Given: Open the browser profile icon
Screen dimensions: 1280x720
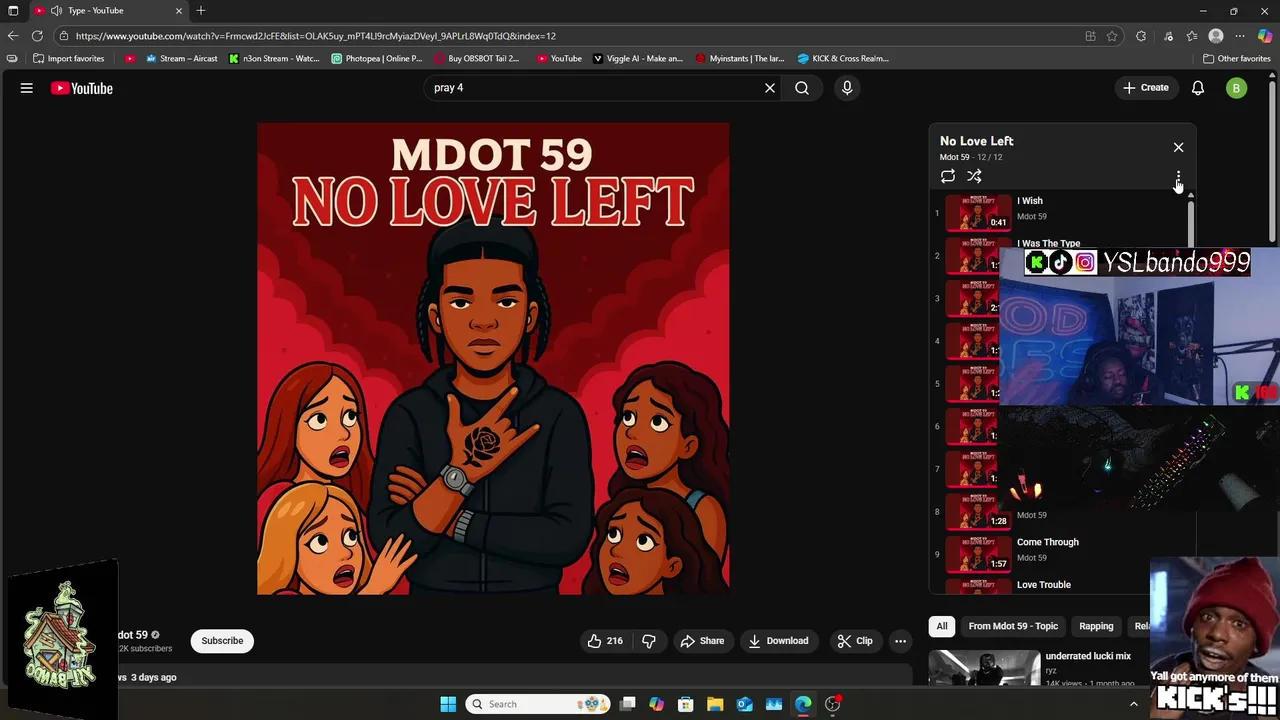Looking at the screenshot, I should tap(1216, 36).
